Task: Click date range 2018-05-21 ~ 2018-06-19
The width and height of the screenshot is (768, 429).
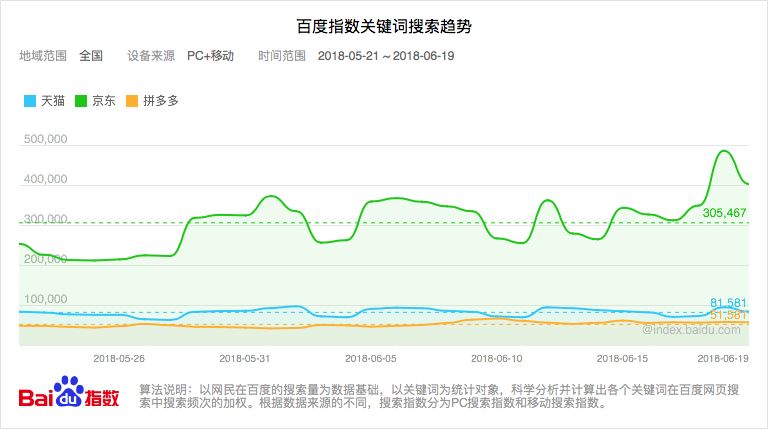Action: [x=386, y=56]
